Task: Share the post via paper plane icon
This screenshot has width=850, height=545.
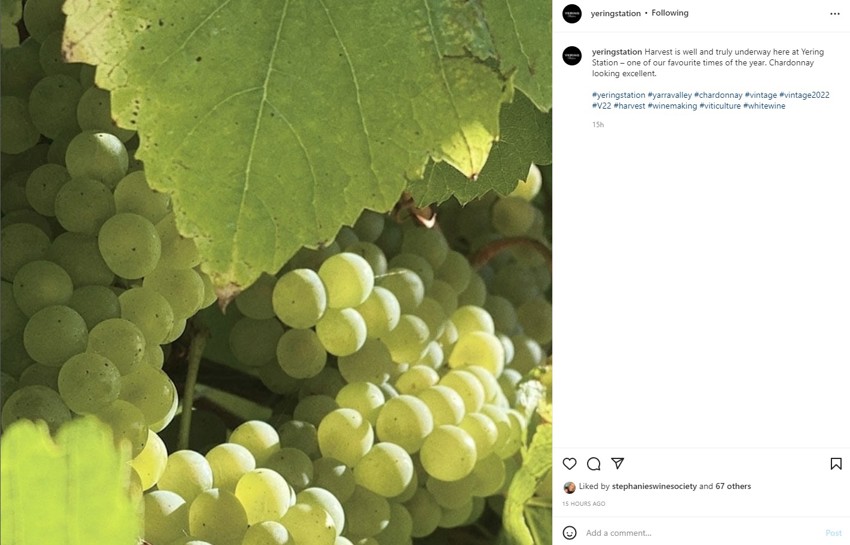Action: [618, 464]
